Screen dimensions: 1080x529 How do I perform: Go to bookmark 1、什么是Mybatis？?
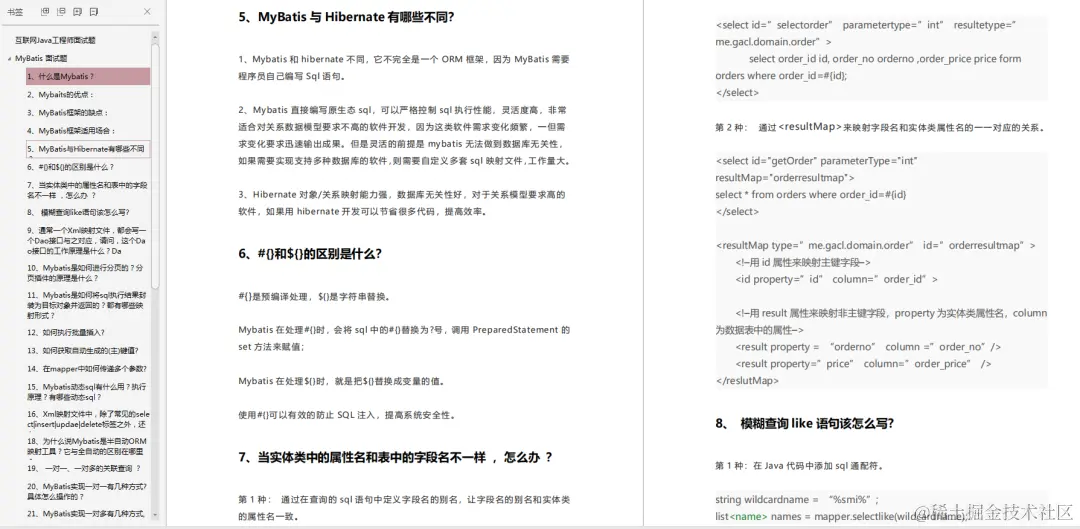point(87,76)
